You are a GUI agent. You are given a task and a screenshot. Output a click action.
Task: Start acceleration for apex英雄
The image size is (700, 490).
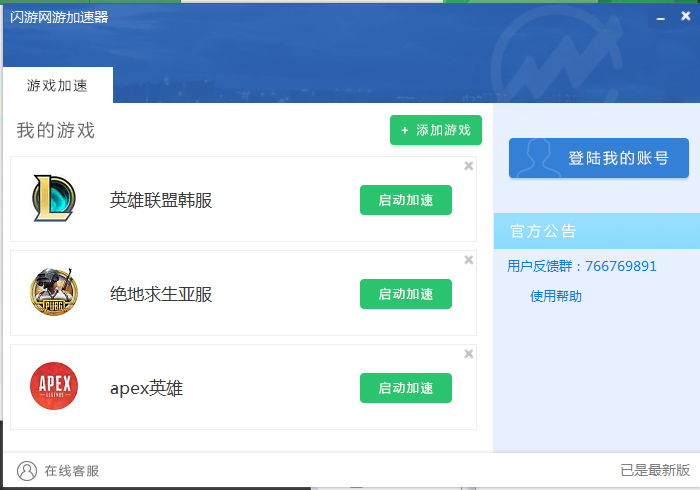pos(405,388)
